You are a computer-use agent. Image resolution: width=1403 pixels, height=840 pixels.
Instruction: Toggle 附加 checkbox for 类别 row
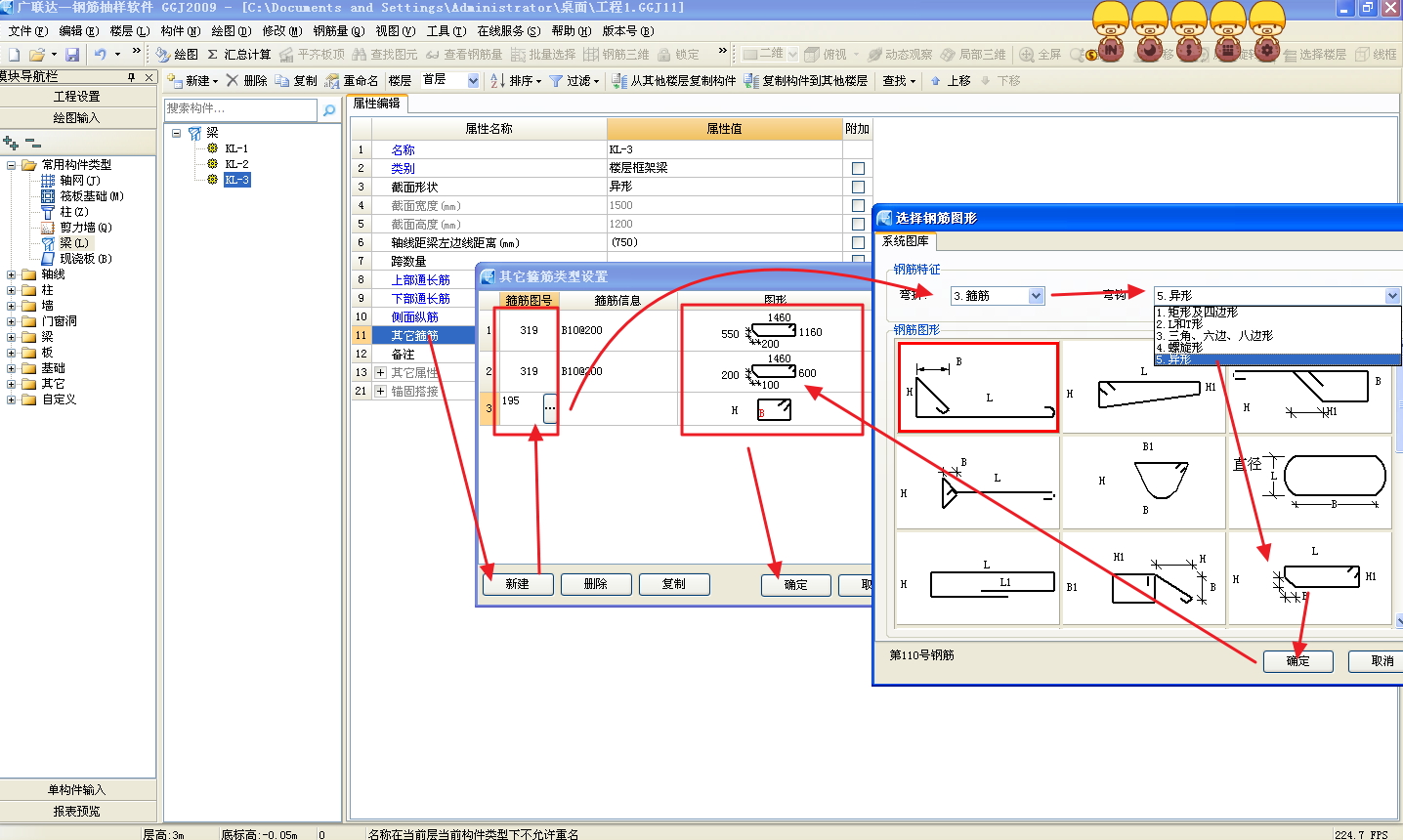[858, 168]
